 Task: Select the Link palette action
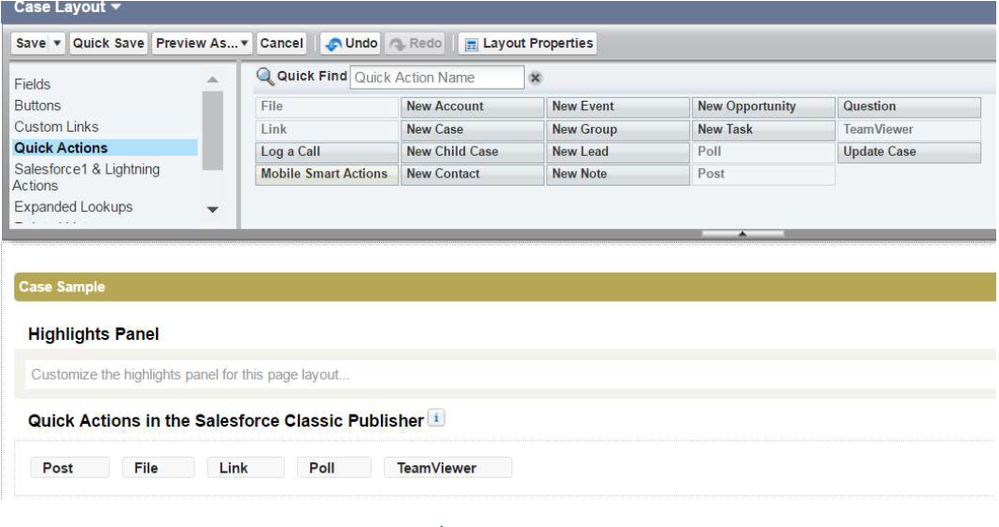tap(327, 129)
